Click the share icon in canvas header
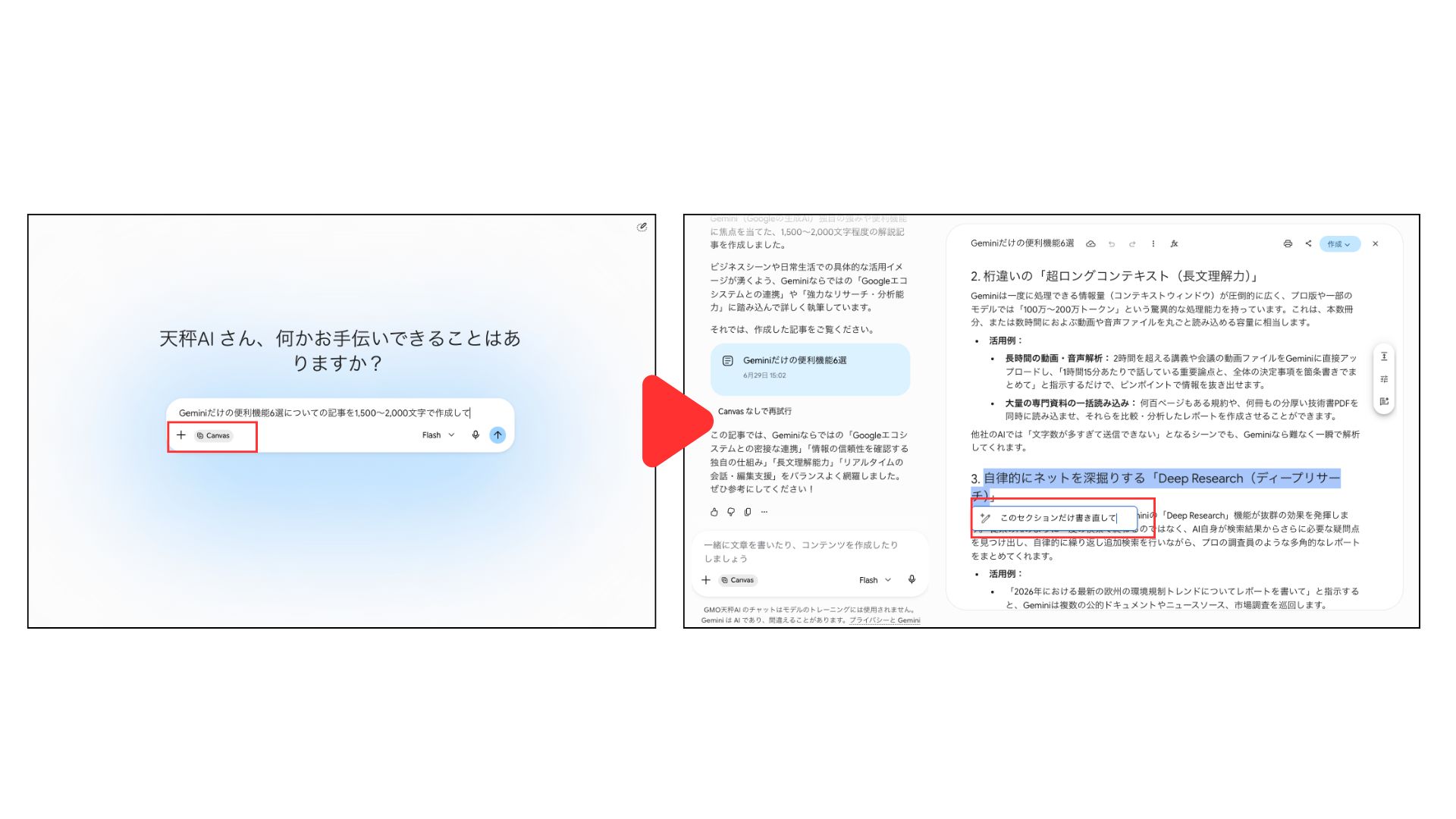 [x=1308, y=244]
